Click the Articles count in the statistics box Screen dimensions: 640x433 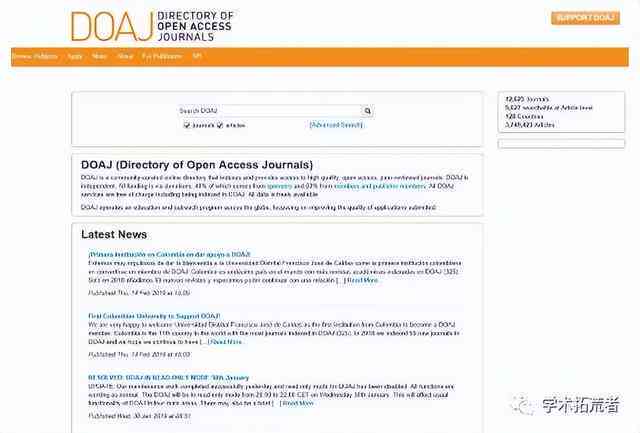click(x=529, y=125)
